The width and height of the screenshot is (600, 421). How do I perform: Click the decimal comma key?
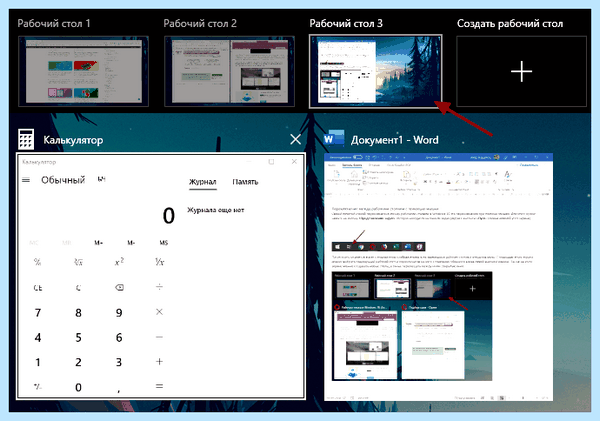pos(119,390)
